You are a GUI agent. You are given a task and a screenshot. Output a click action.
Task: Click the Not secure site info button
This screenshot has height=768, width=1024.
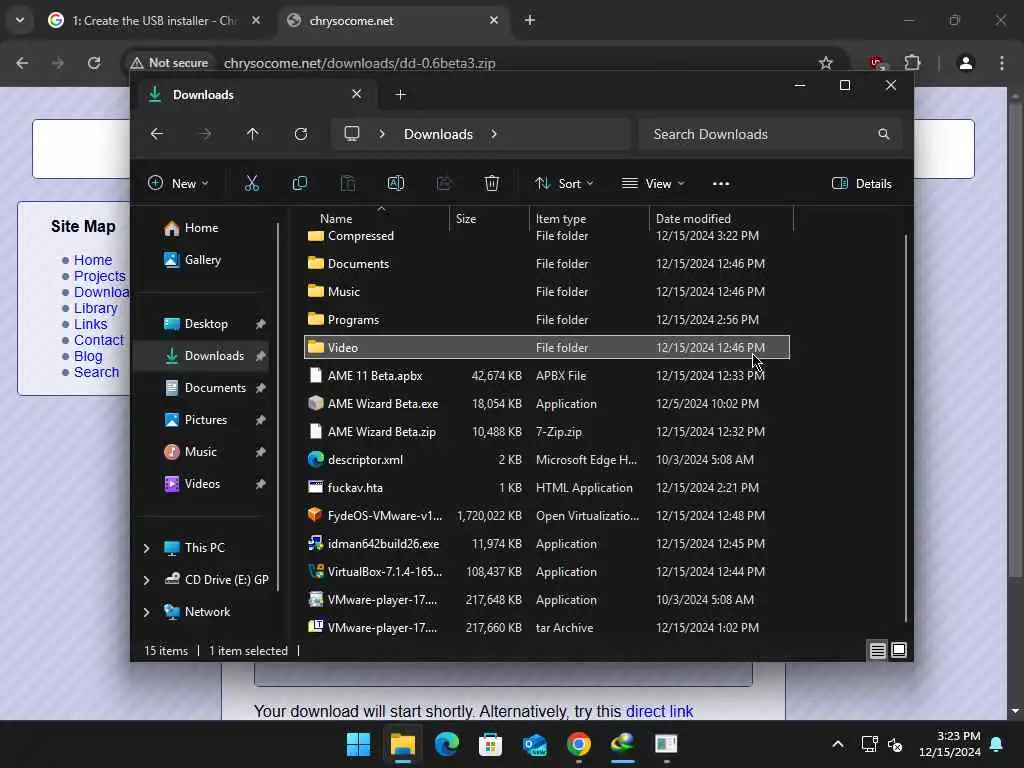pos(170,63)
